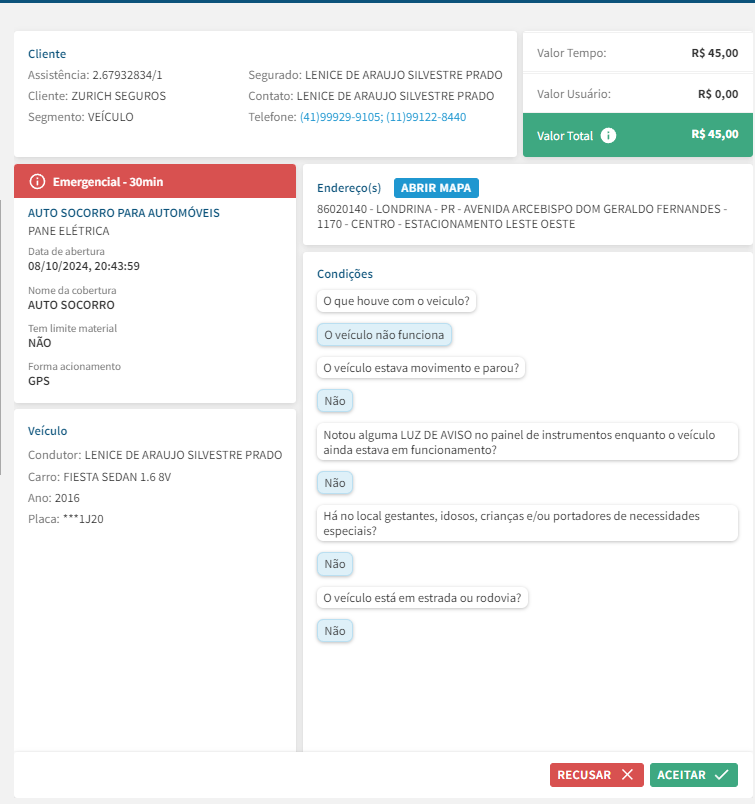Accept the request with ACEITAR button
755x804 pixels.
click(693, 775)
